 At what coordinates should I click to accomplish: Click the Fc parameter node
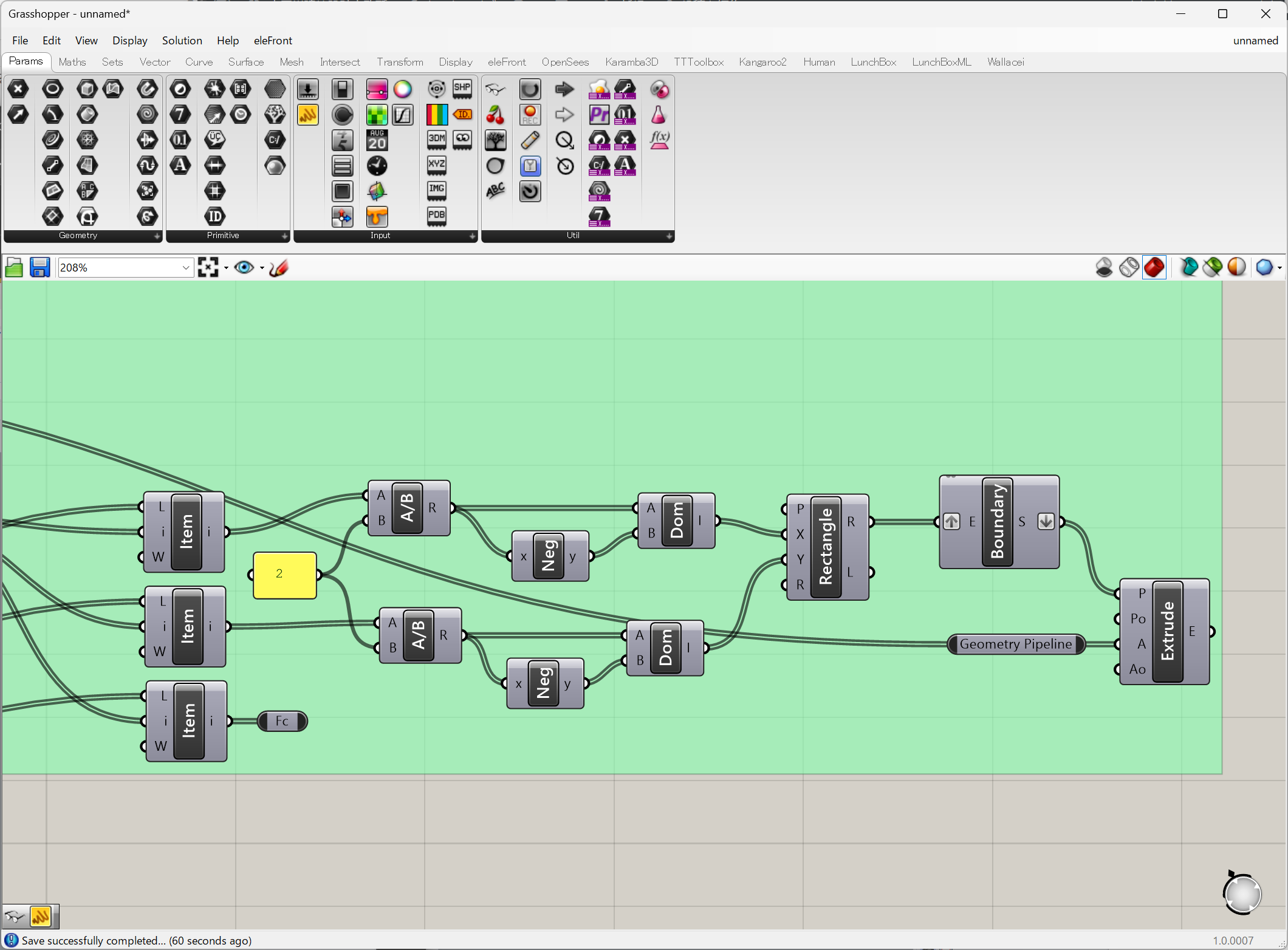[282, 721]
